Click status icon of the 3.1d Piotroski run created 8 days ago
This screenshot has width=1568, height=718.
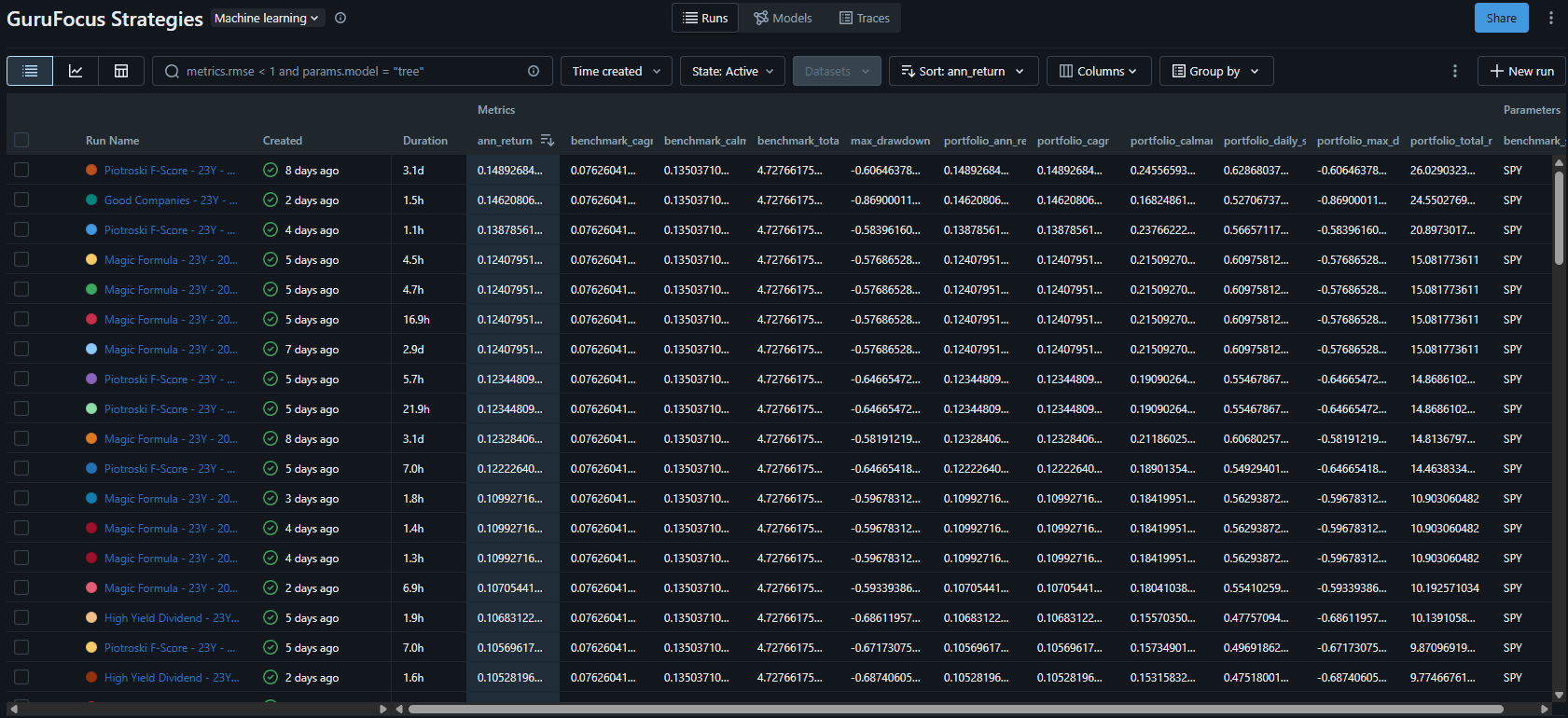tap(271, 171)
